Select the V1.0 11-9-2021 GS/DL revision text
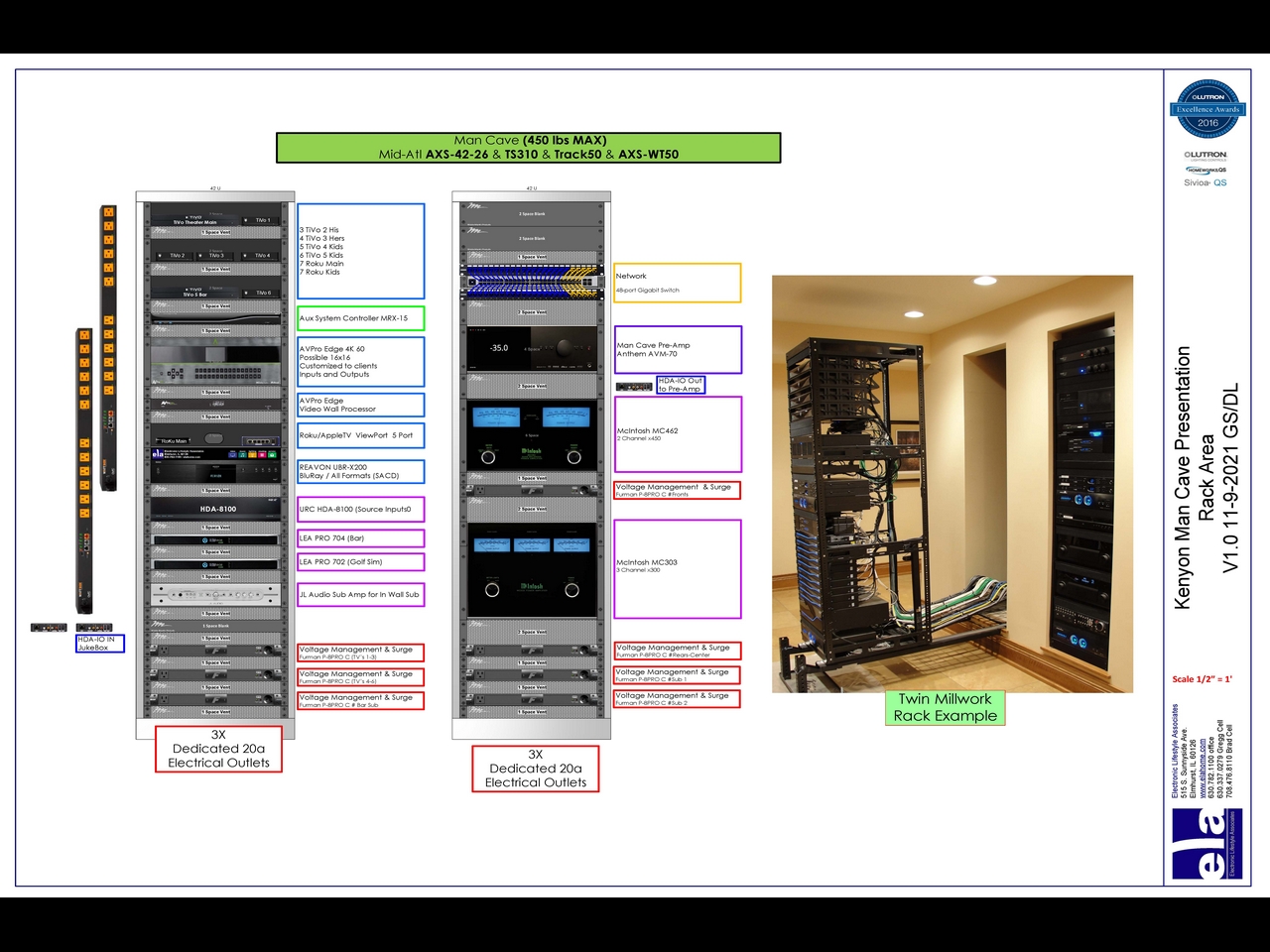This screenshot has height=952, width=1270. (1231, 477)
